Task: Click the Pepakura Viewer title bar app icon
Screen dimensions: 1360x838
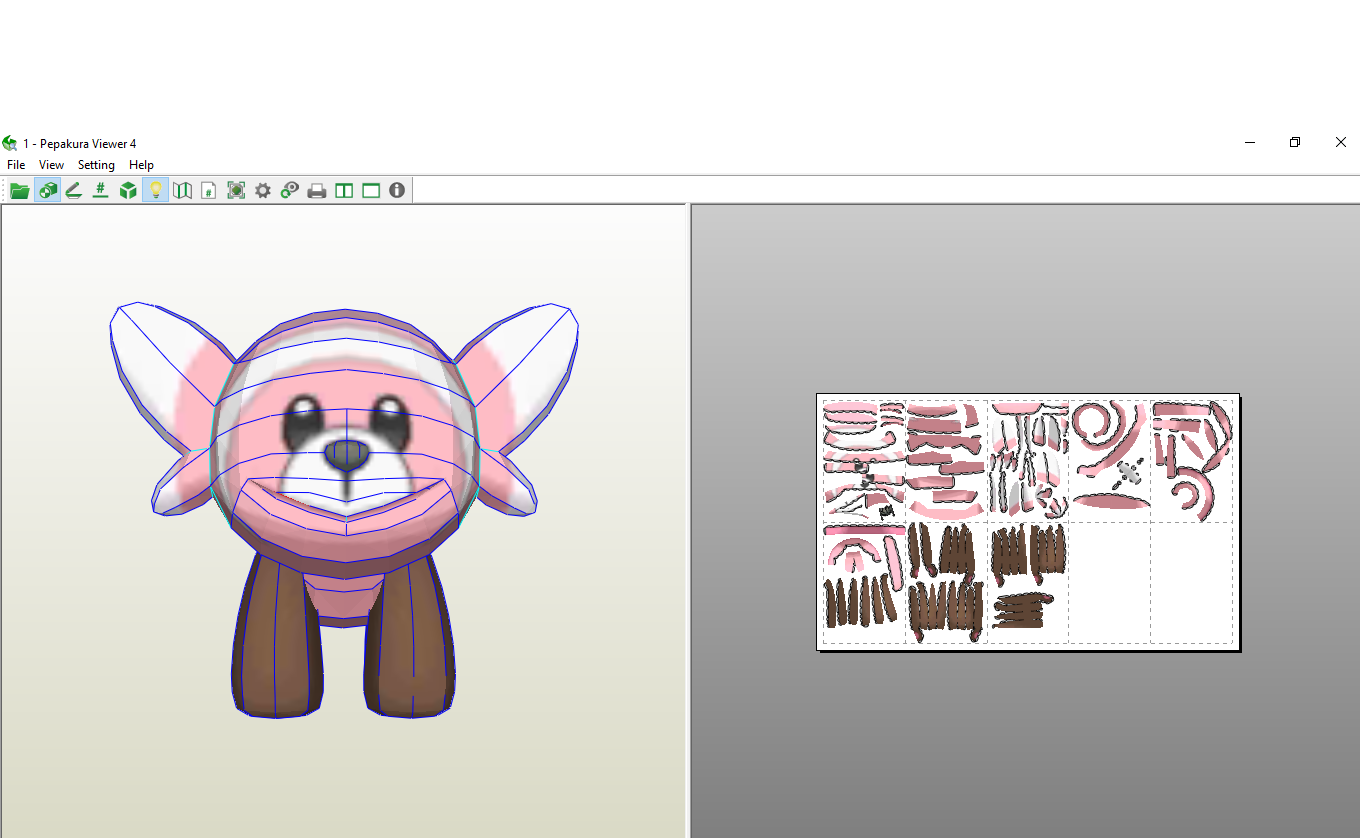Action: point(10,143)
